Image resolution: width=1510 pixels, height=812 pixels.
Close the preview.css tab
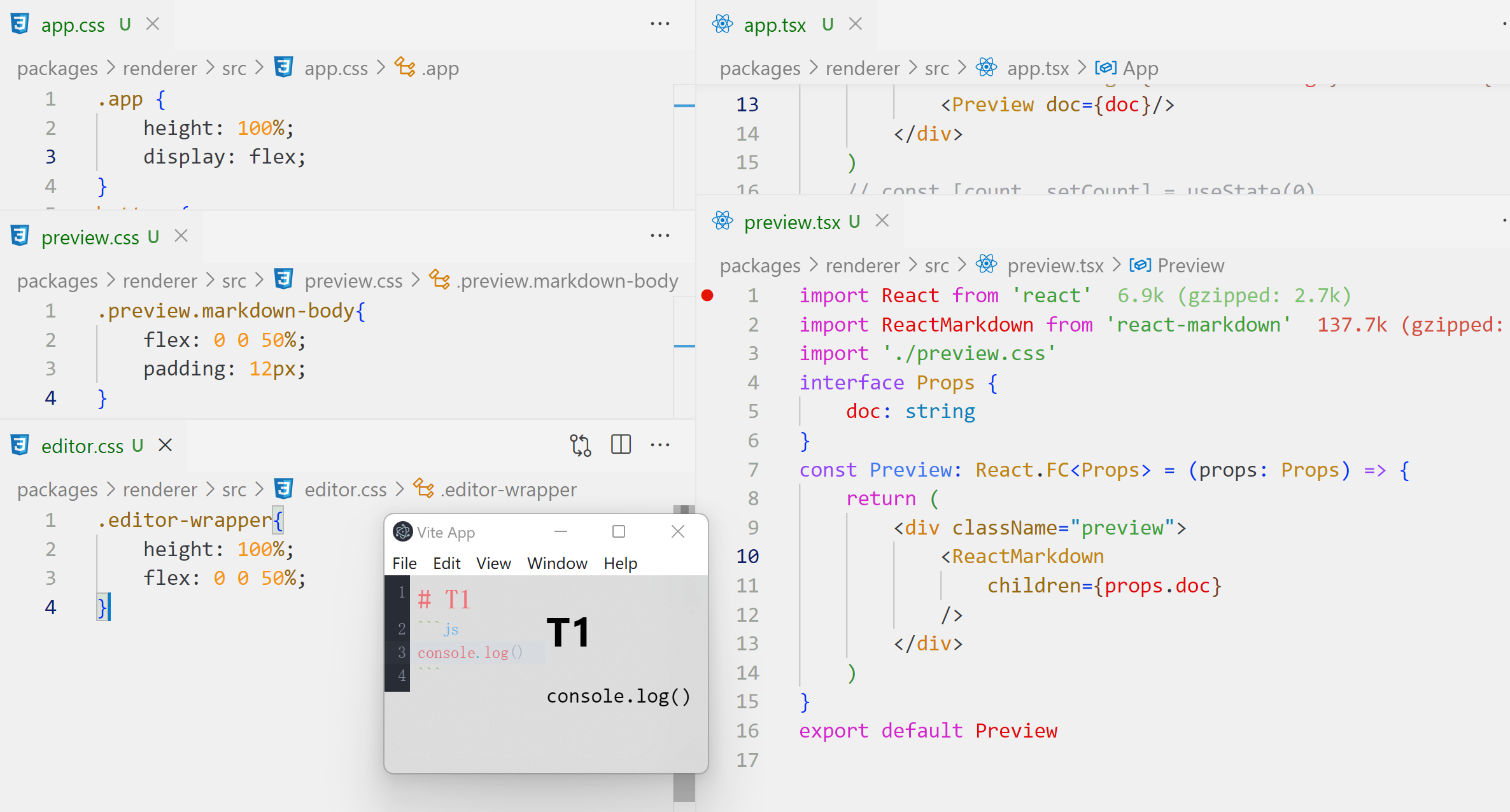181,236
